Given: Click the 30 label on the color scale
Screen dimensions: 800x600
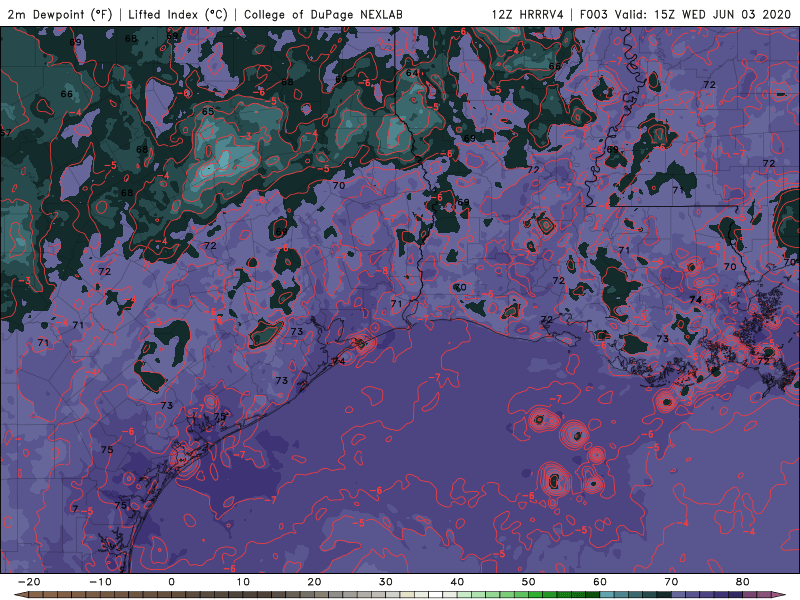Looking at the screenshot, I should tap(386, 582).
